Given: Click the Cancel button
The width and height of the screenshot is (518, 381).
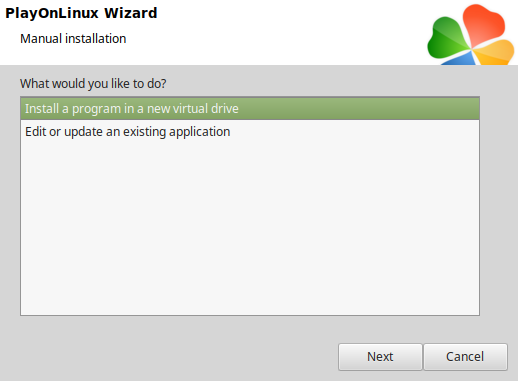Looking at the screenshot, I should 465,357.
